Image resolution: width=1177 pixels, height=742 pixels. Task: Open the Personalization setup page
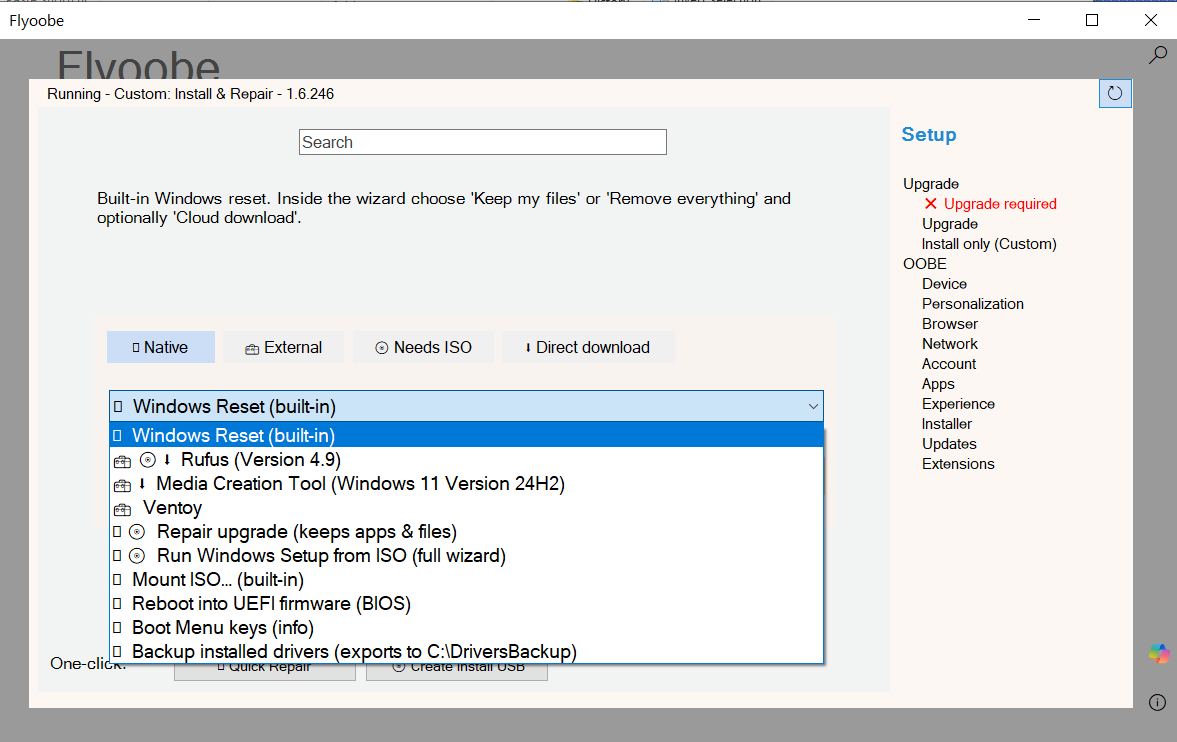pos(972,304)
